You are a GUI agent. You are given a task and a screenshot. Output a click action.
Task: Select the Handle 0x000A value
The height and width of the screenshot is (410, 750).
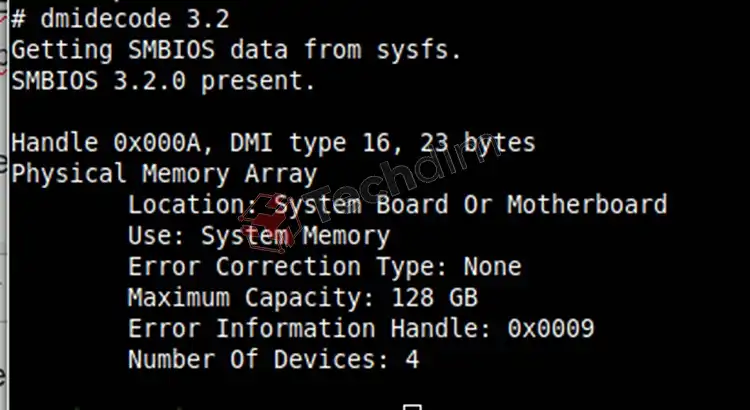157,143
